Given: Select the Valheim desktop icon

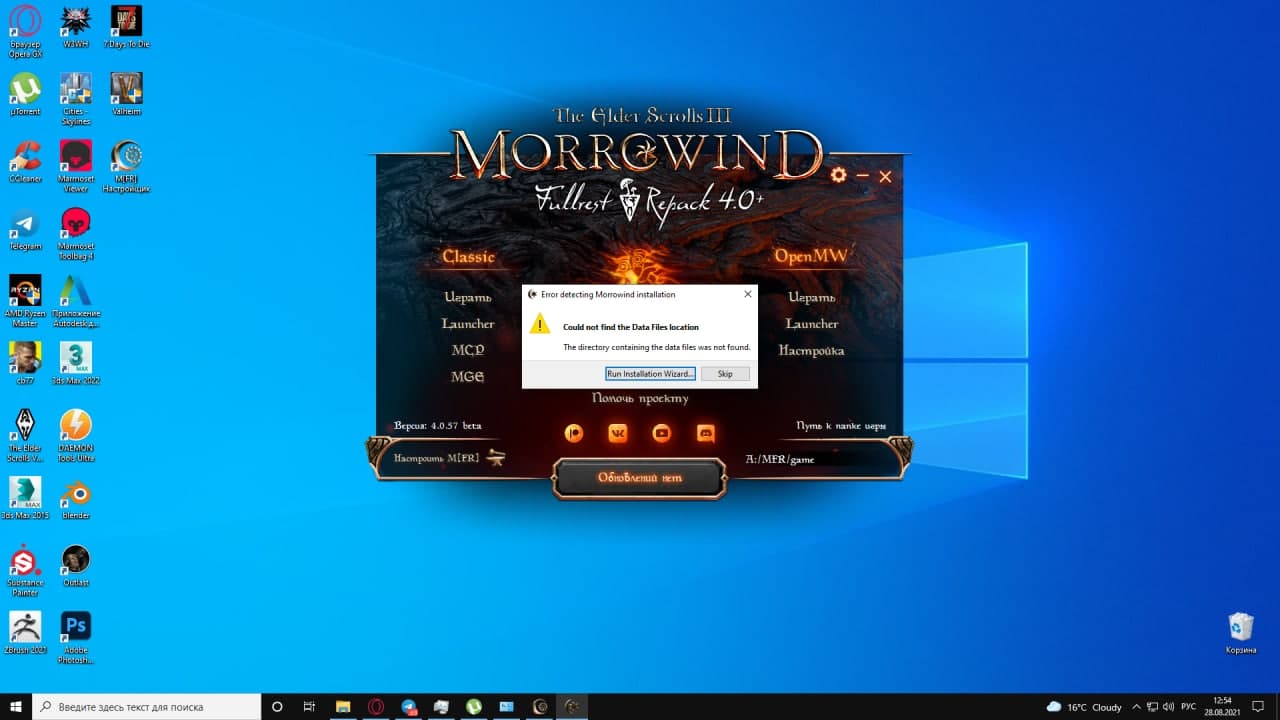Looking at the screenshot, I should coord(126,94).
